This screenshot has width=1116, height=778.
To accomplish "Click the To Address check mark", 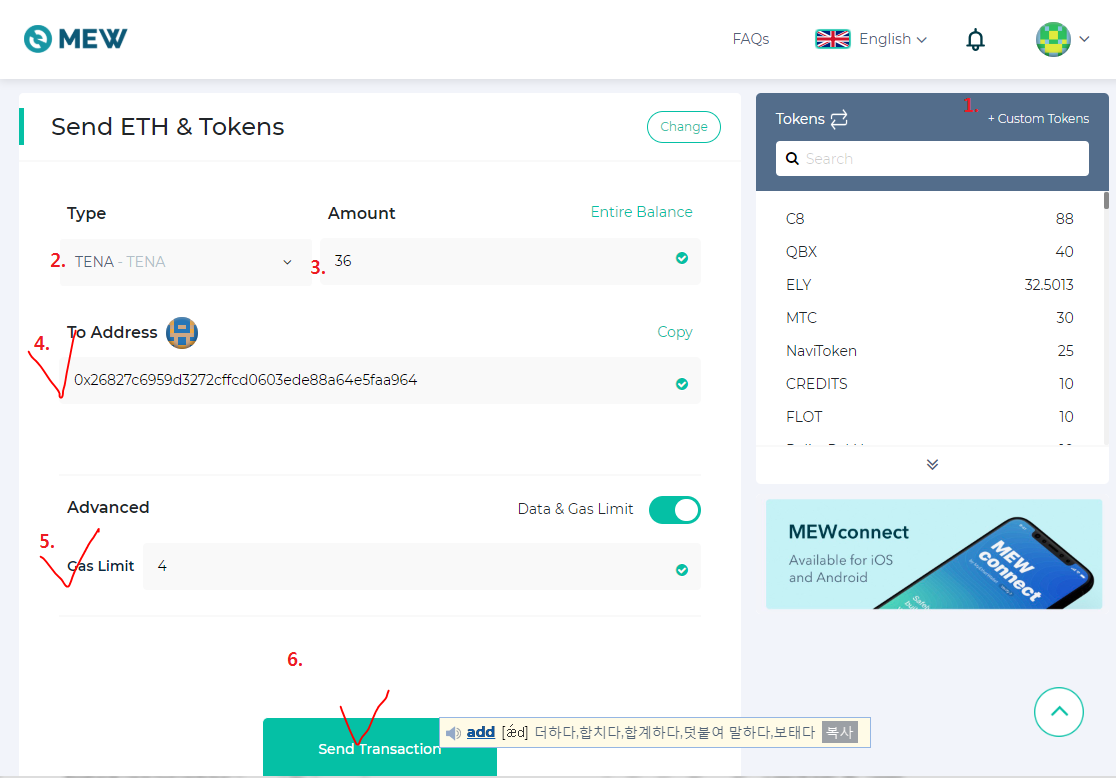I will coord(682,384).
